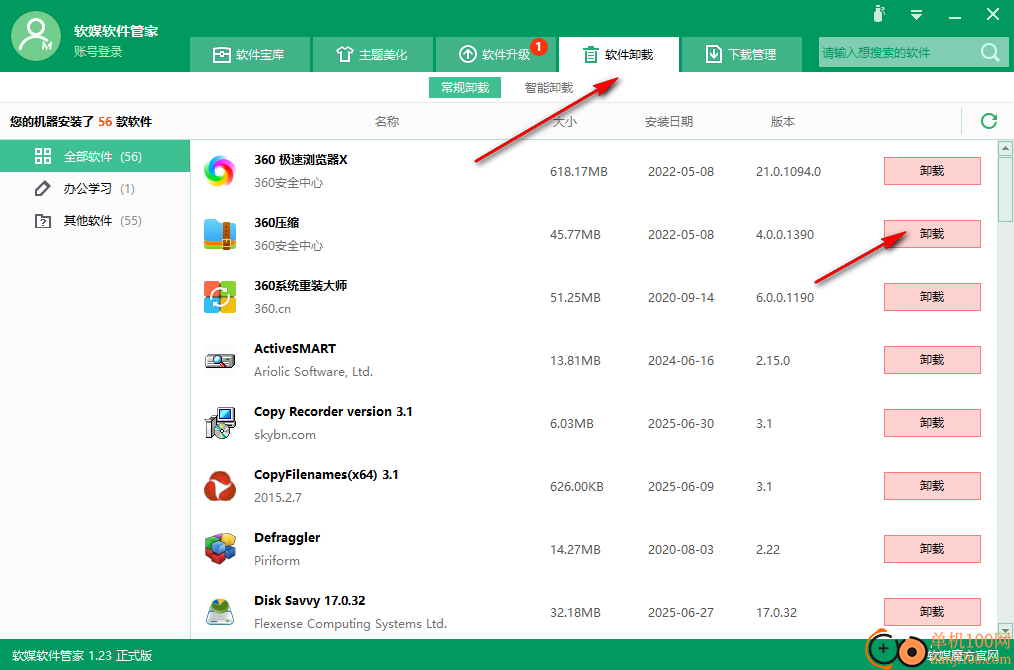
Task: Click the 软媒软件管家 title text
Action: click(116, 30)
